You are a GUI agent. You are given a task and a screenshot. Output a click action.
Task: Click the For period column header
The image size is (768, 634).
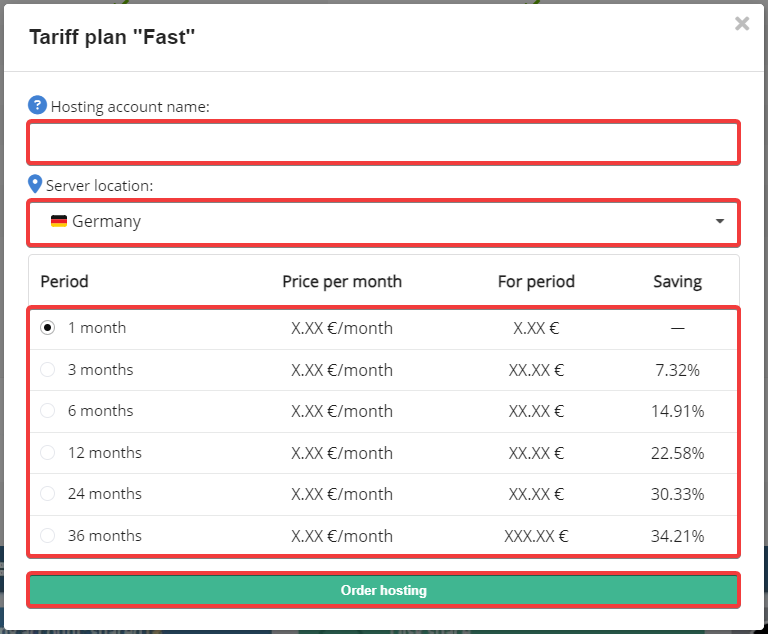tap(536, 281)
